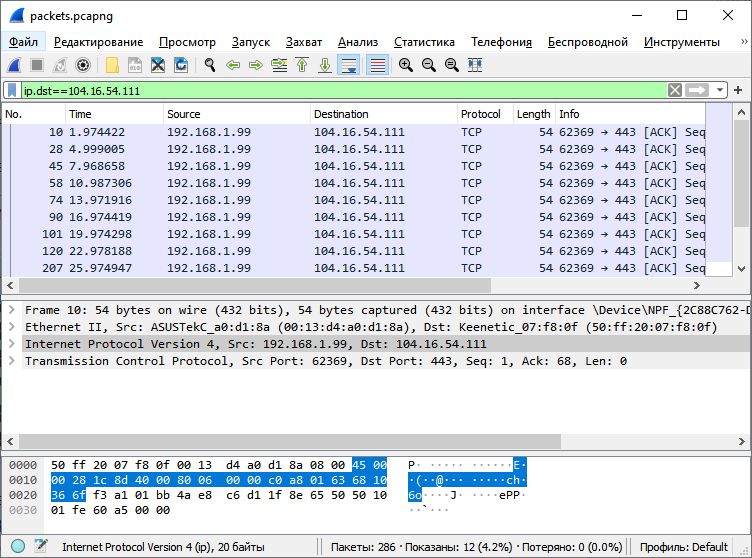The width and height of the screenshot is (752, 558).
Task: Toggle auto-scroll during live capture
Action: [348, 65]
